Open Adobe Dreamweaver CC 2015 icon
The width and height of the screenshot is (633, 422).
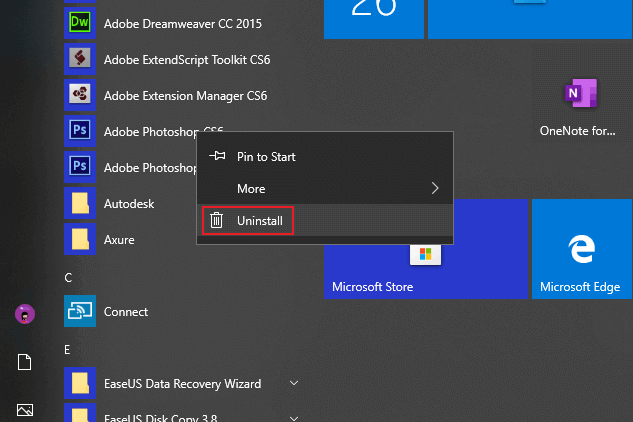click(x=80, y=23)
